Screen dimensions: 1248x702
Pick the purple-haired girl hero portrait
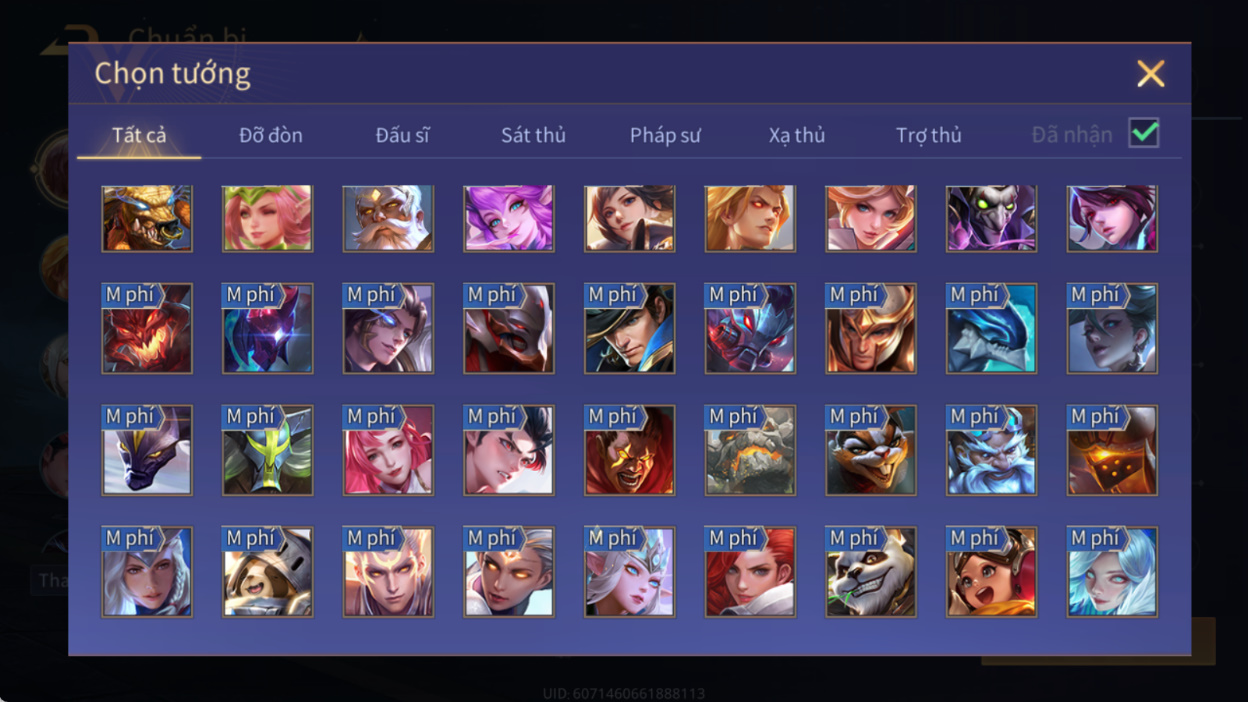(509, 218)
